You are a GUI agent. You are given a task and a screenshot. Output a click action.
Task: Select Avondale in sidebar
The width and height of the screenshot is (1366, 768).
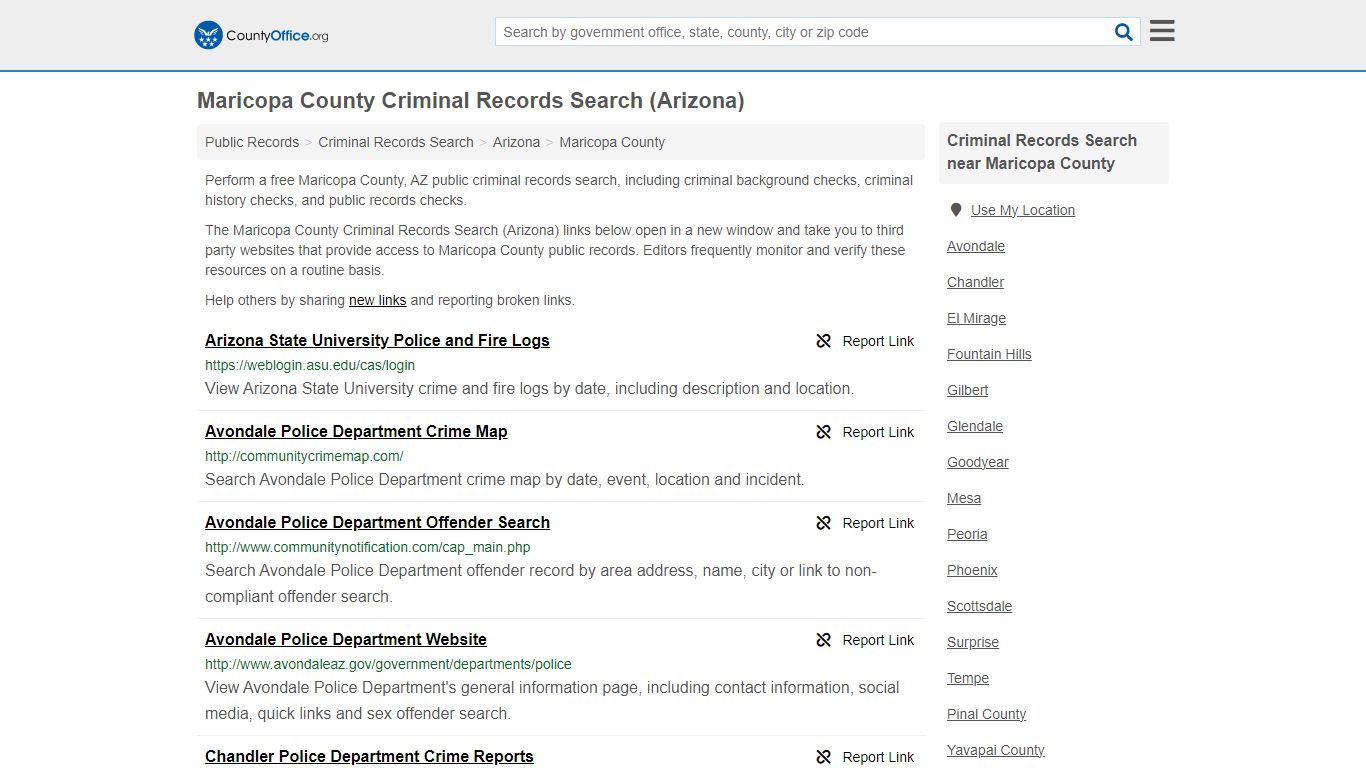(976, 246)
